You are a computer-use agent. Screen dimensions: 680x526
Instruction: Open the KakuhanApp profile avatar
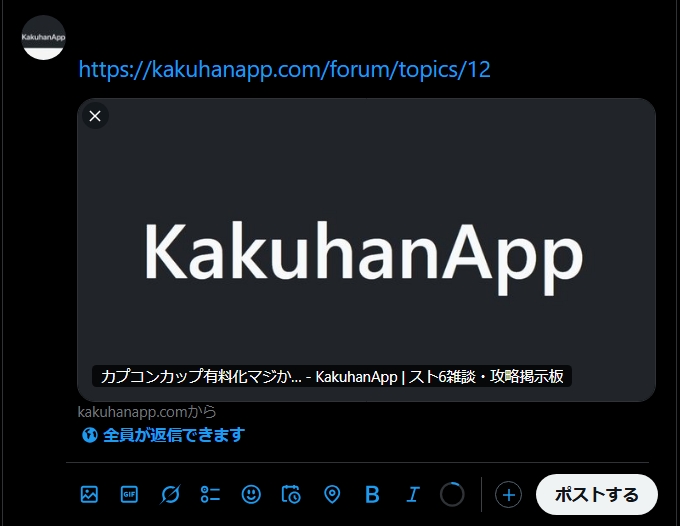pyautogui.click(x=43, y=37)
